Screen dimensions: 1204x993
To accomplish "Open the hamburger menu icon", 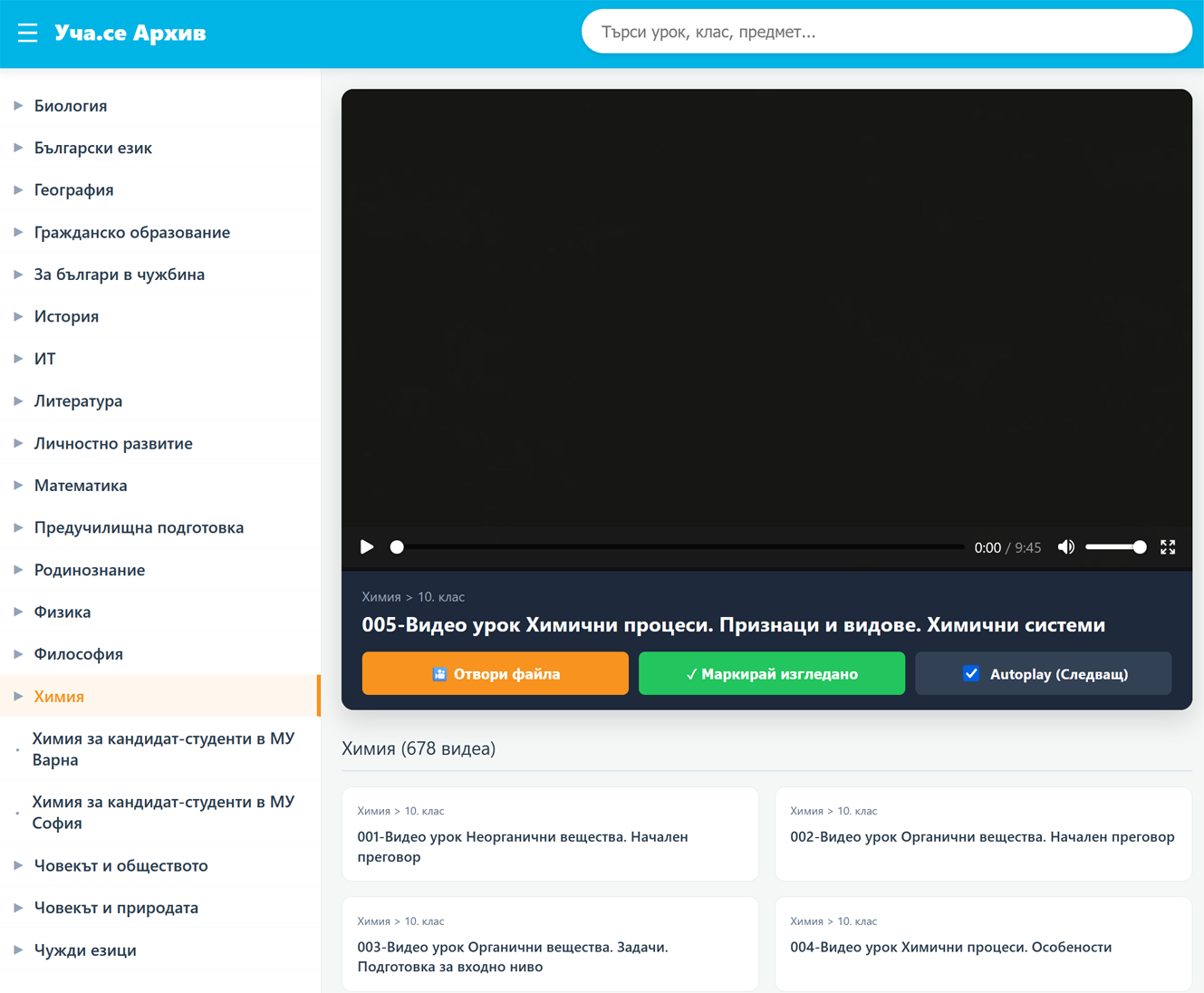I will coord(27,33).
